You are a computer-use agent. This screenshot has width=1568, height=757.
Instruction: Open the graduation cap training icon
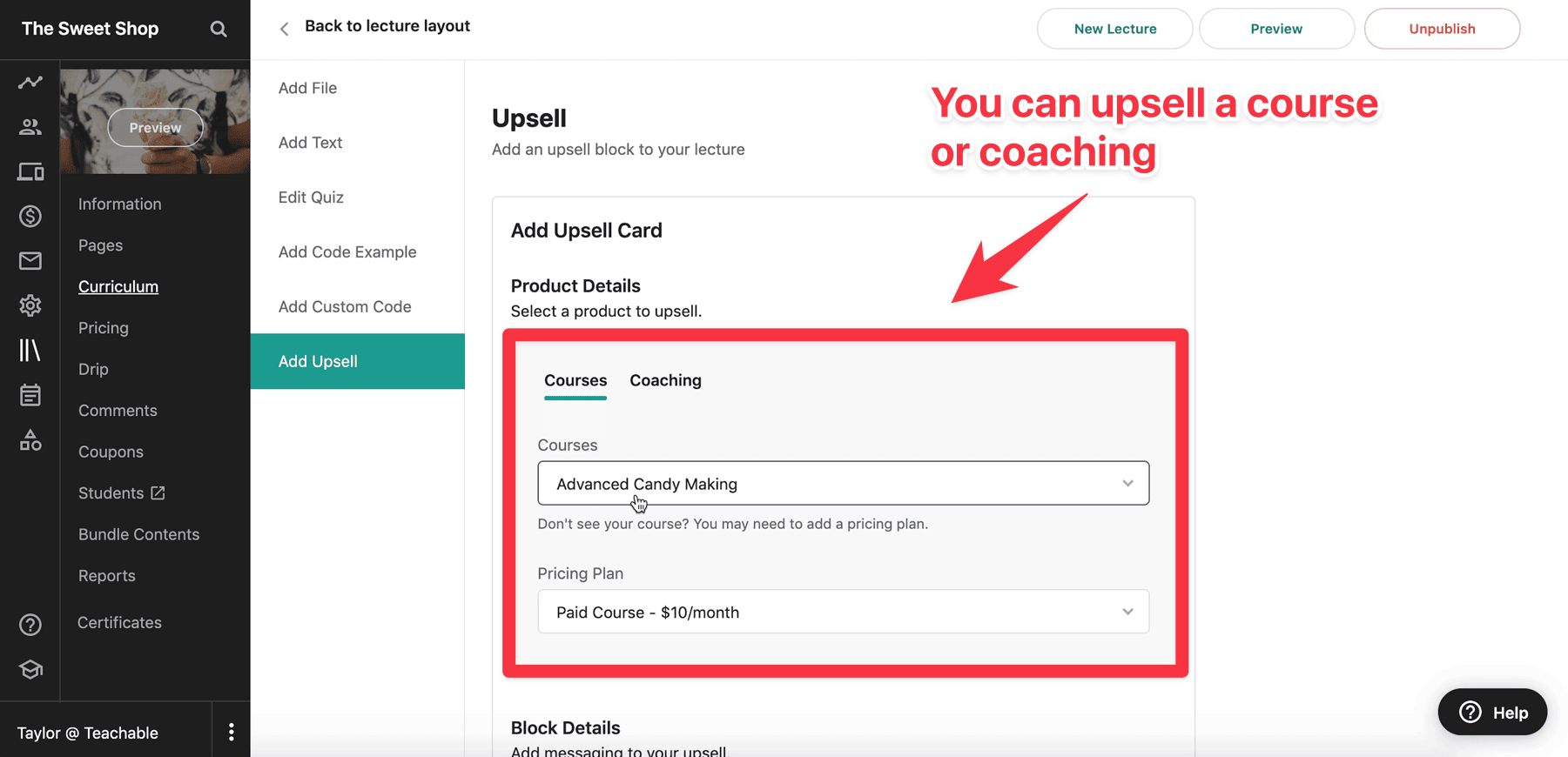coord(30,669)
